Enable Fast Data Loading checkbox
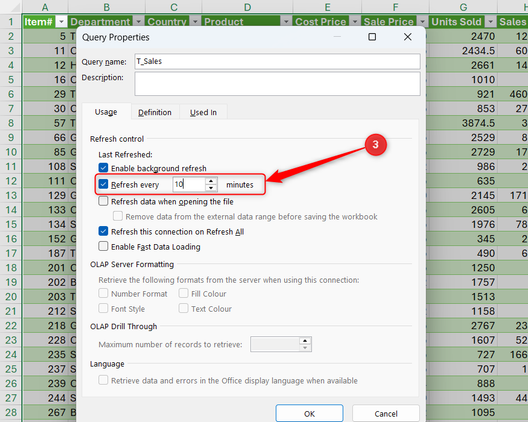The height and width of the screenshot is (422, 528). point(103,246)
